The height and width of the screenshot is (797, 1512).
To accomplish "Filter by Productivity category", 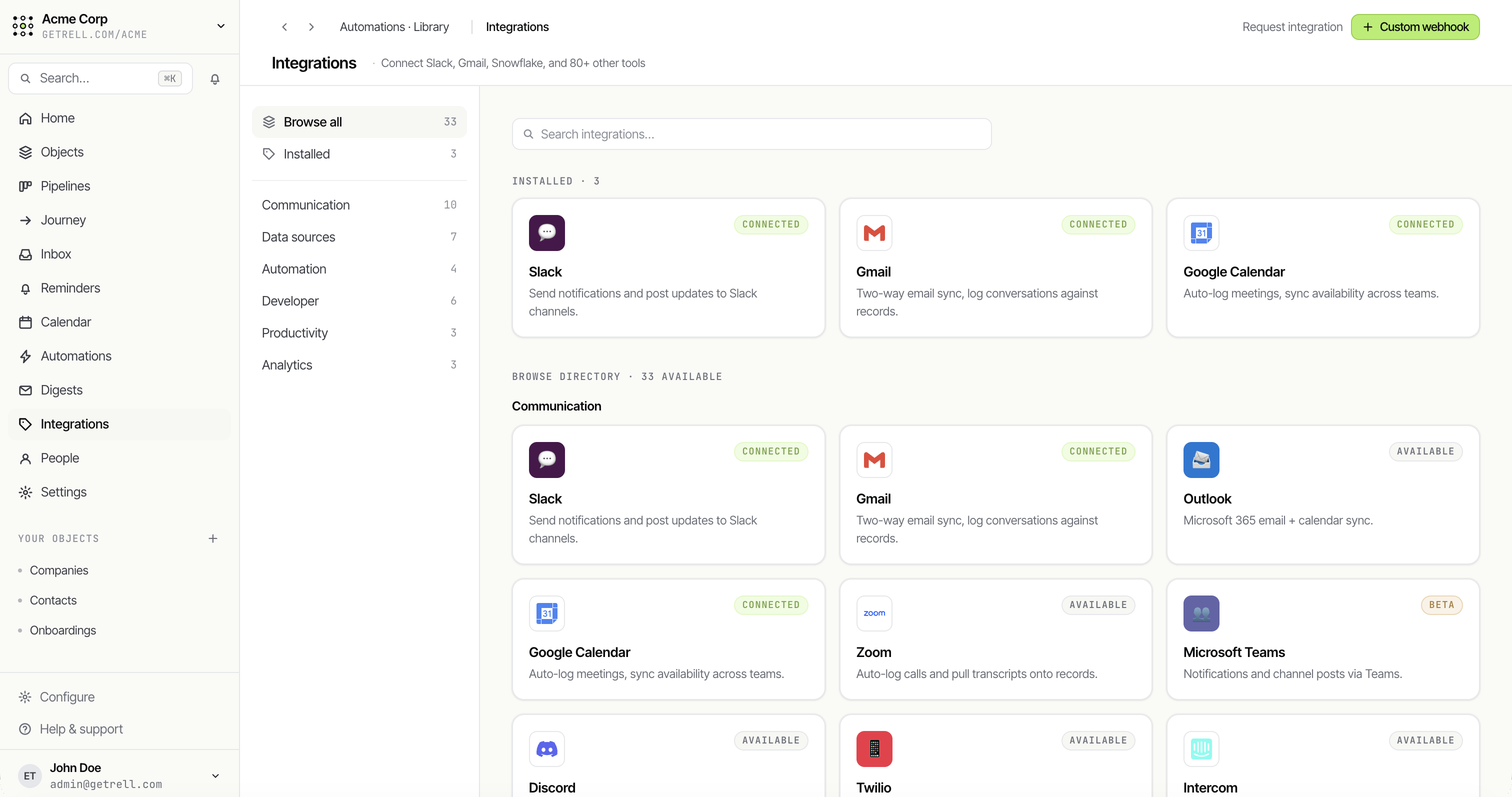I will pyautogui.click(x=359, y=333).
